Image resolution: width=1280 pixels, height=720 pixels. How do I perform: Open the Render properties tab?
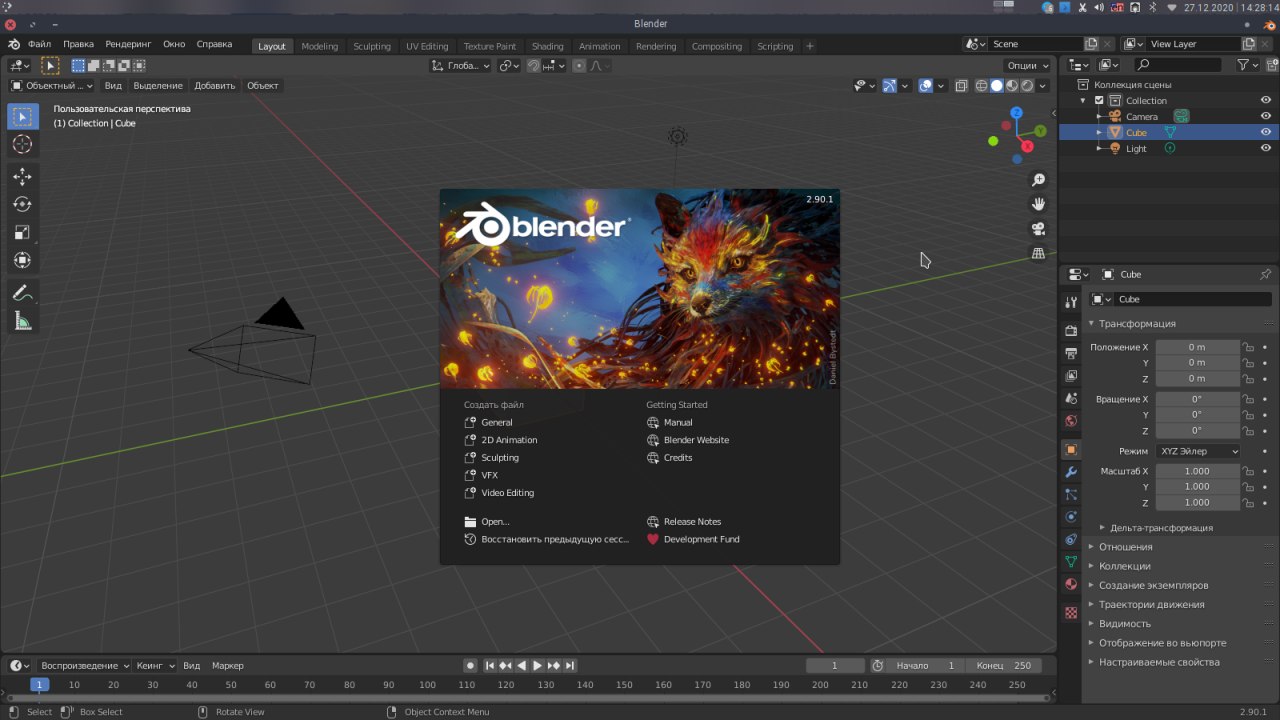pyautogui.click(x=1071, y=330)
